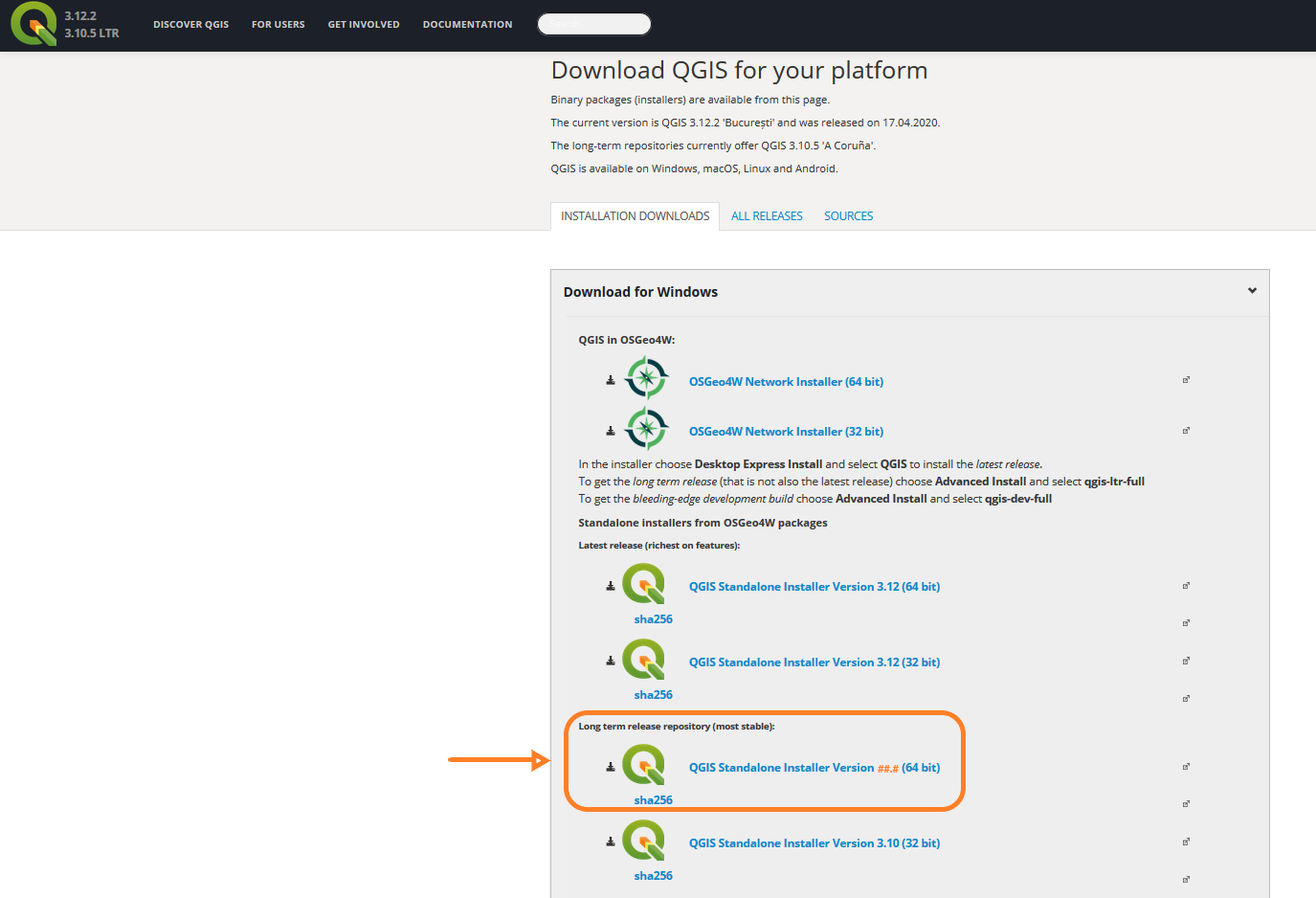The image size is (1316, 898).
Task: Open the Documentation menu
Action: pos(467,25)
